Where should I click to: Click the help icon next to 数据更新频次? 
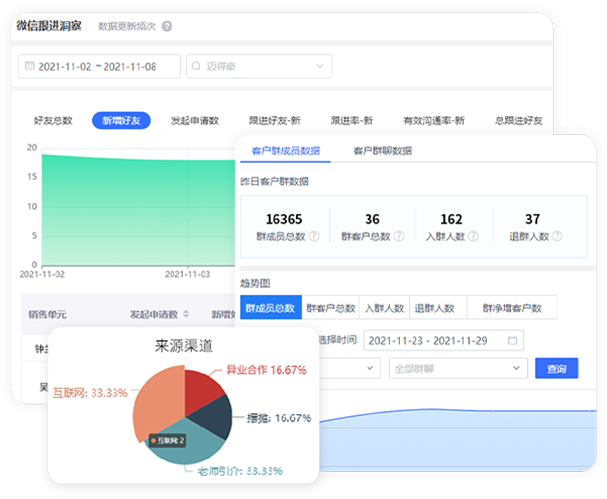(x=167, y=26)
